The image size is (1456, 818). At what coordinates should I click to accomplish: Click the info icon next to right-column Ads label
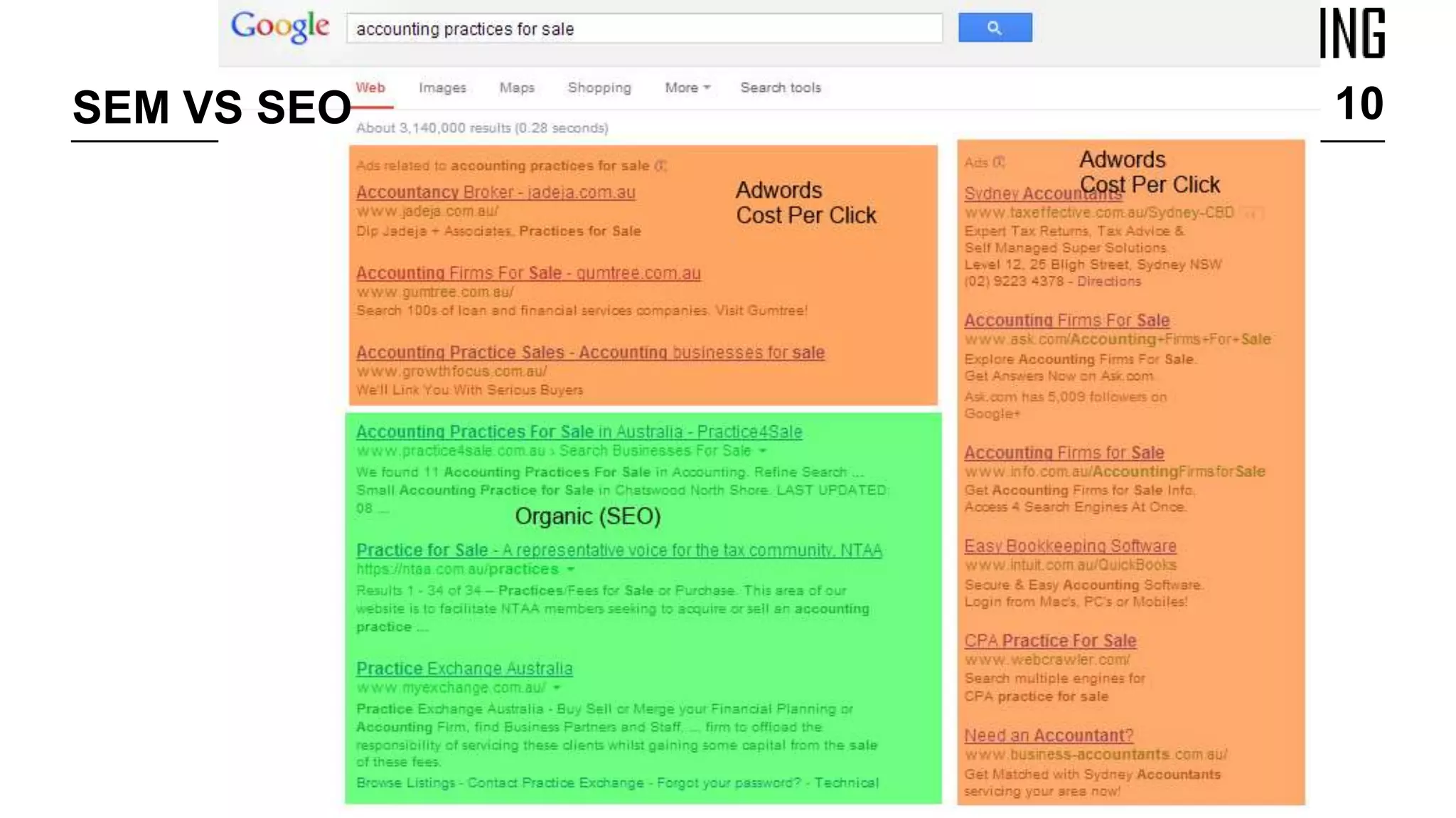pos(999,162)
